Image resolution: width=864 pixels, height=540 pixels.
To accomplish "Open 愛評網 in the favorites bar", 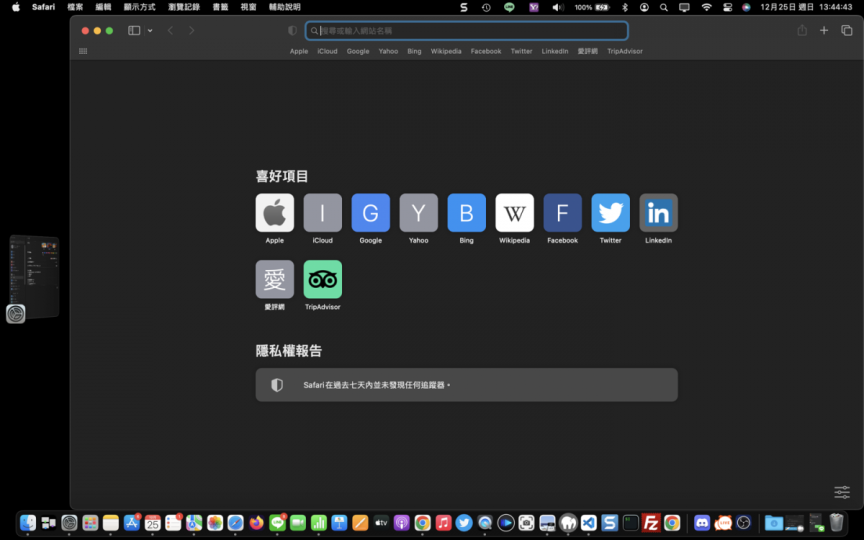I will tap(587, 51).
